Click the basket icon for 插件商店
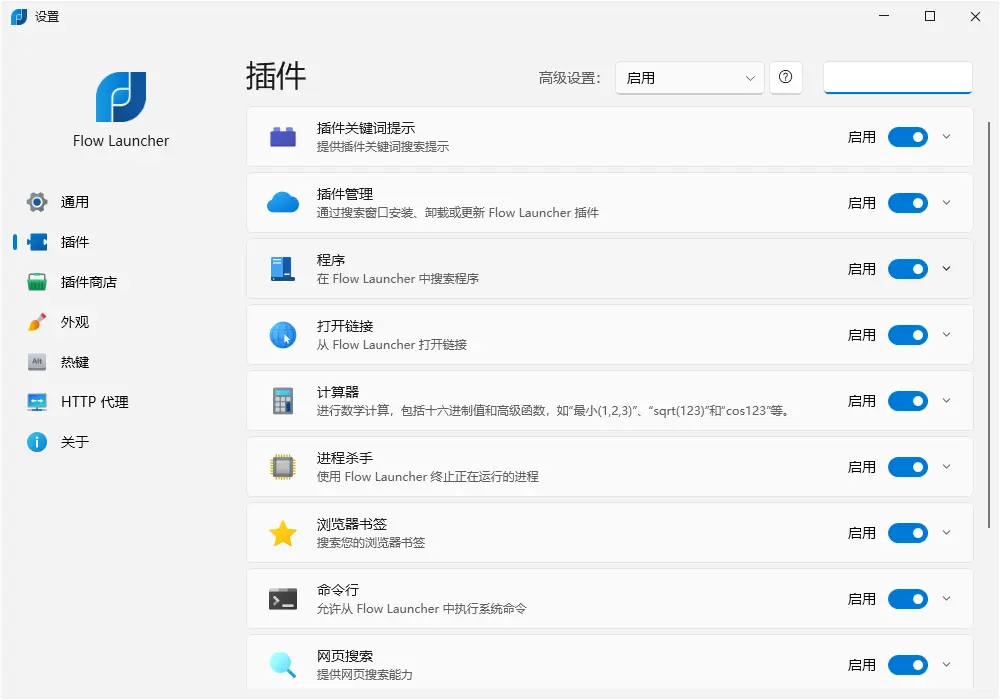 [x=37, y=282]
